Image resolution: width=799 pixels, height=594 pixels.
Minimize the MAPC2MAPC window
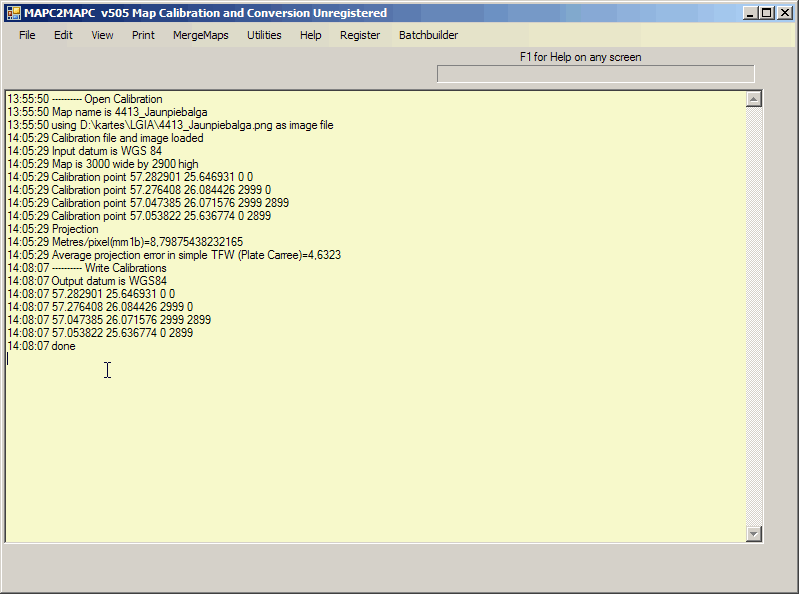pos(750,13)
